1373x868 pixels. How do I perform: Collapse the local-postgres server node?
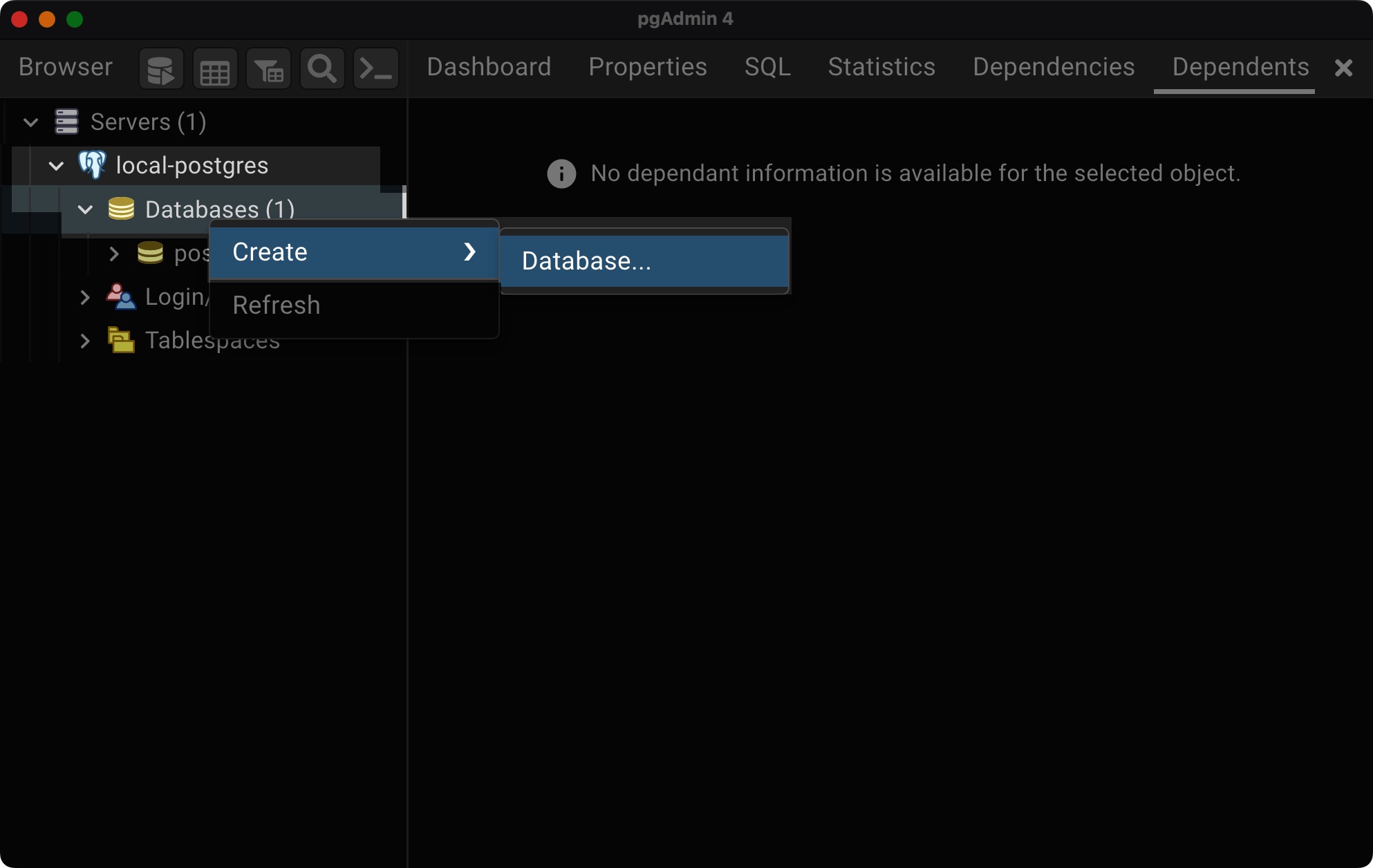(56, 166)
